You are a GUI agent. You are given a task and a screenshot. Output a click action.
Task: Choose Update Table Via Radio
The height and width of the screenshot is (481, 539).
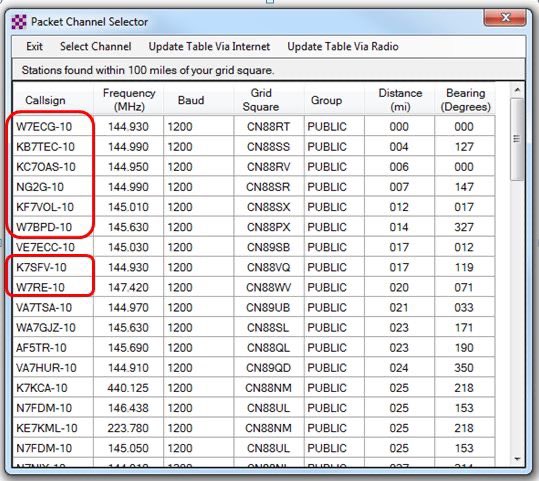[x=343, y=46]
